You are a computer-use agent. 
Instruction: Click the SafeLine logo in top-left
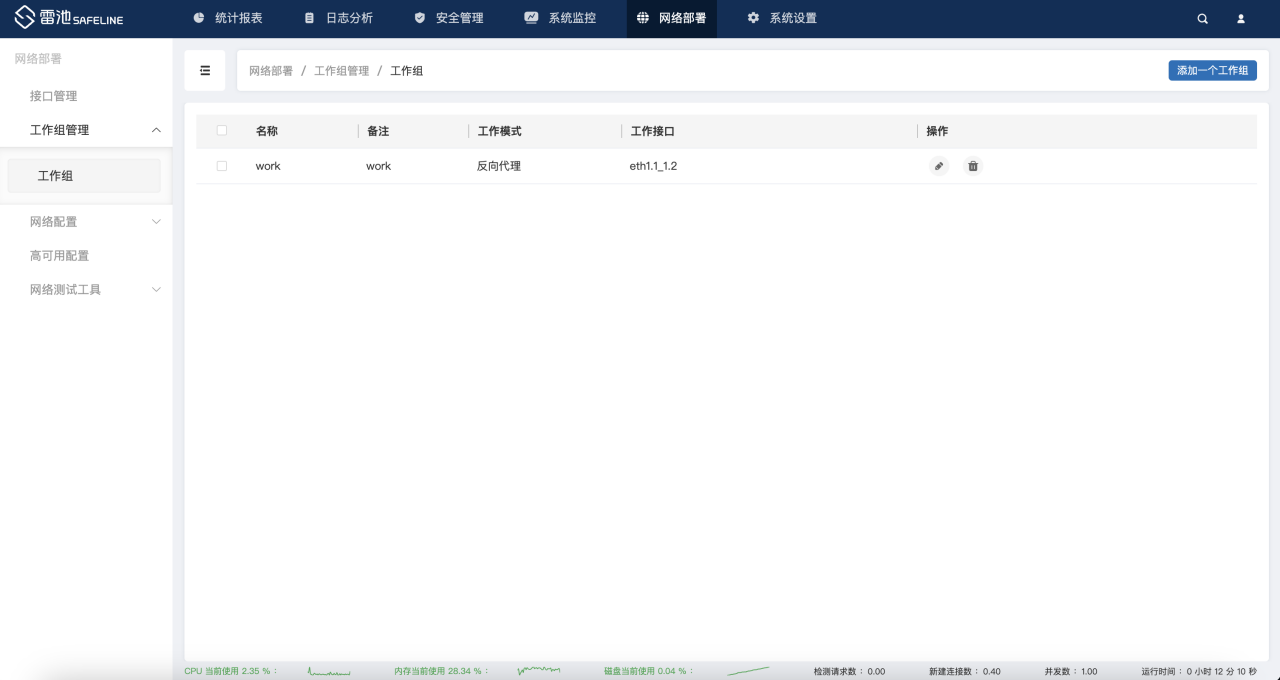(69, 19)
